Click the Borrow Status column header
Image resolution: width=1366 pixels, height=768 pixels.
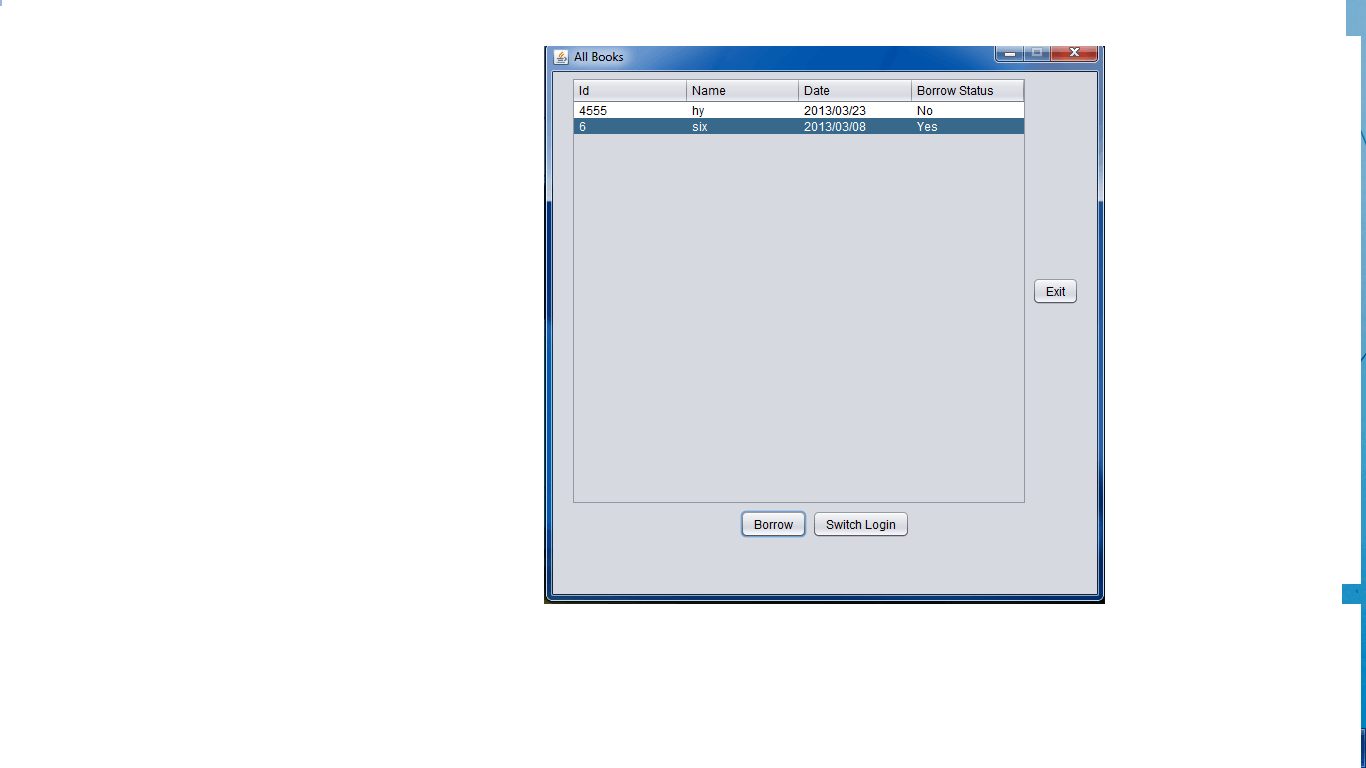coord(968,90)
